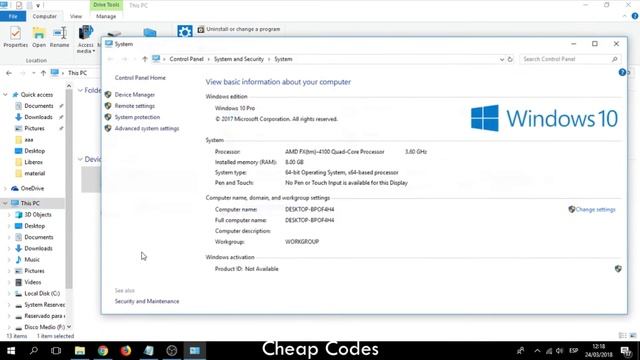Click the volume icon in system tray
The width and height of the screenshot is (640, 360).
coord(560,351)
